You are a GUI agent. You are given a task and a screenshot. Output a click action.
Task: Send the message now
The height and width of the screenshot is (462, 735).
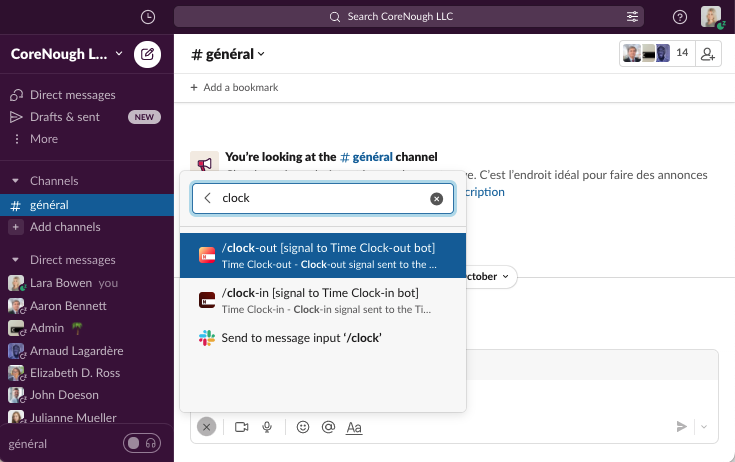(682, 426)
